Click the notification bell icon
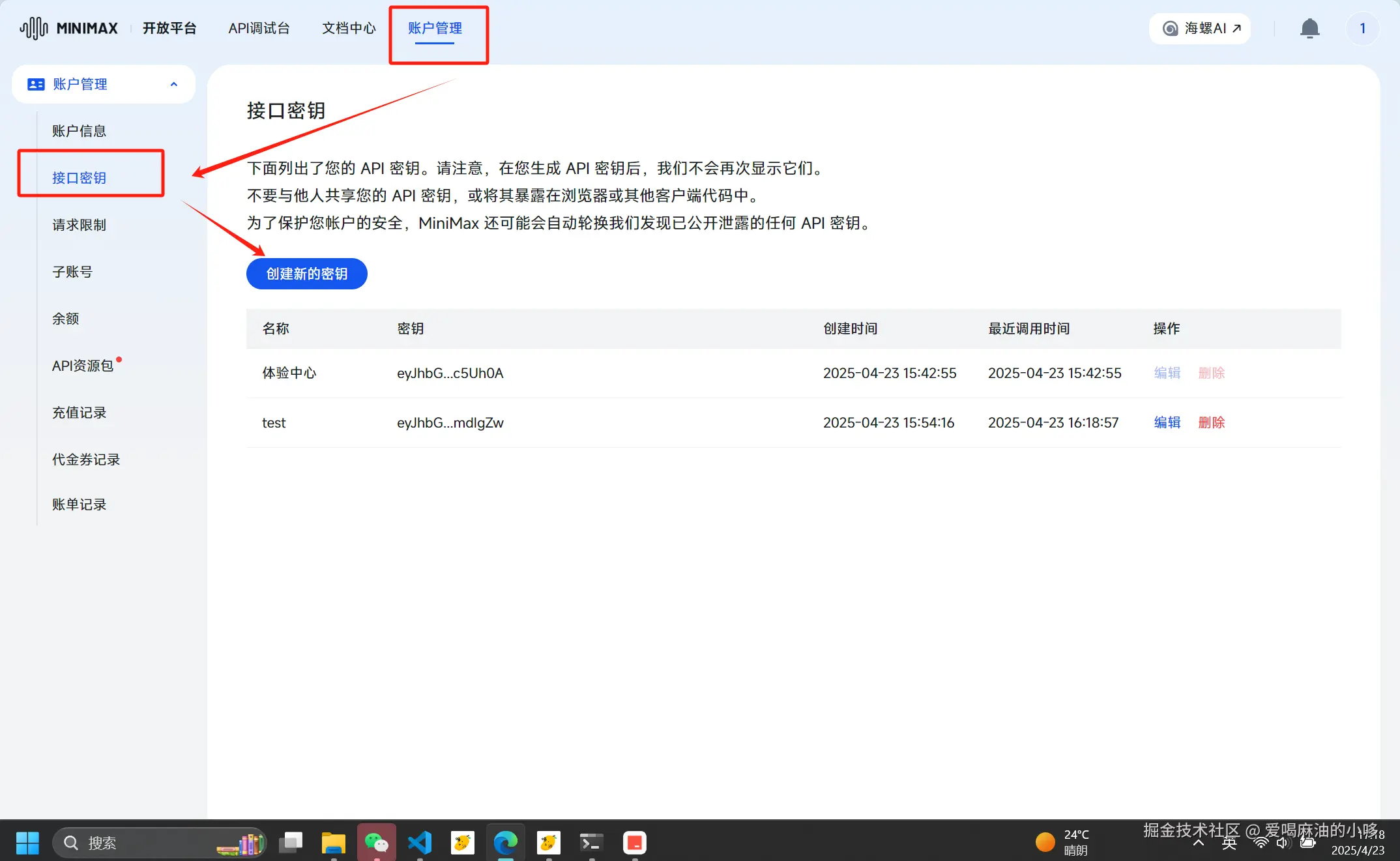 coord(1309,28)
